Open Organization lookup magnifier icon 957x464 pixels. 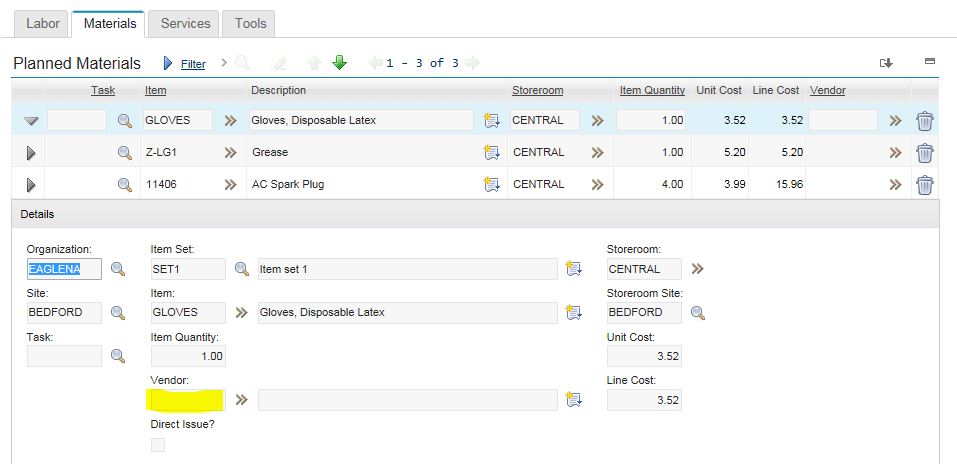118,269
